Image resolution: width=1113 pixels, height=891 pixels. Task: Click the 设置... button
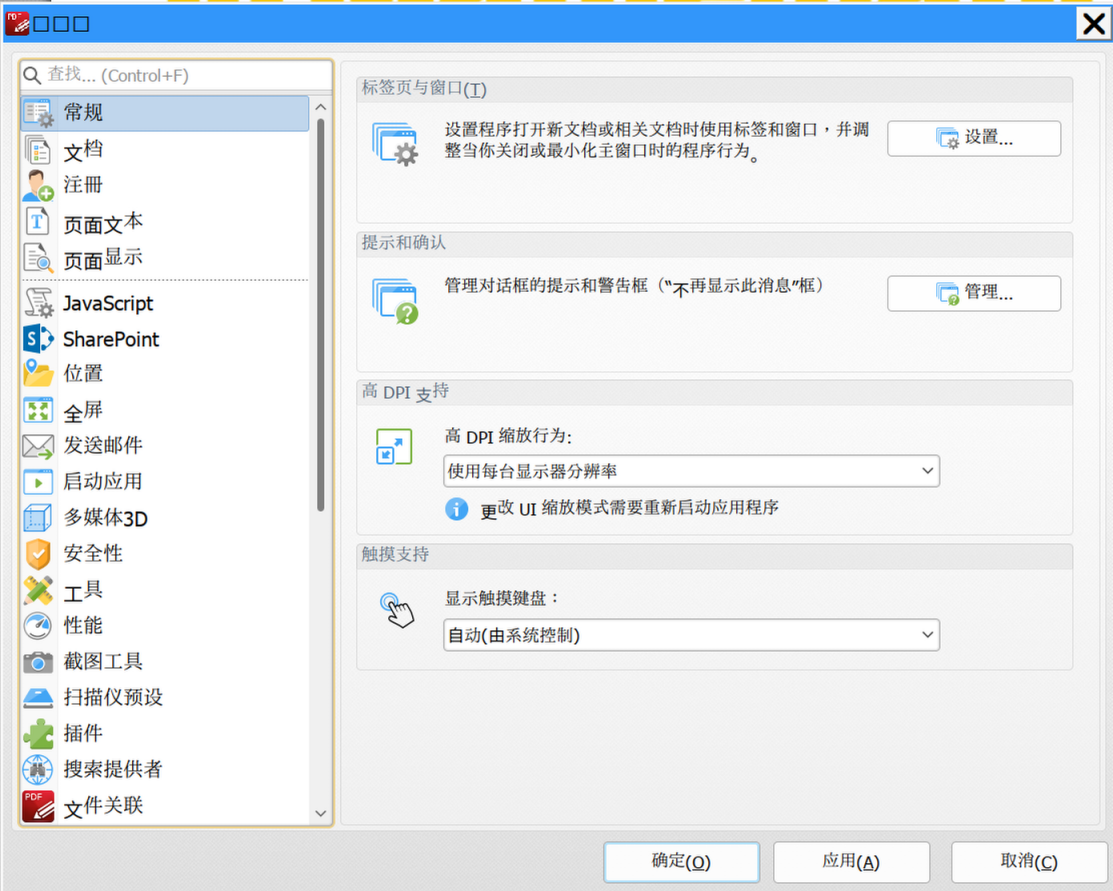click(x=973, y=139)
